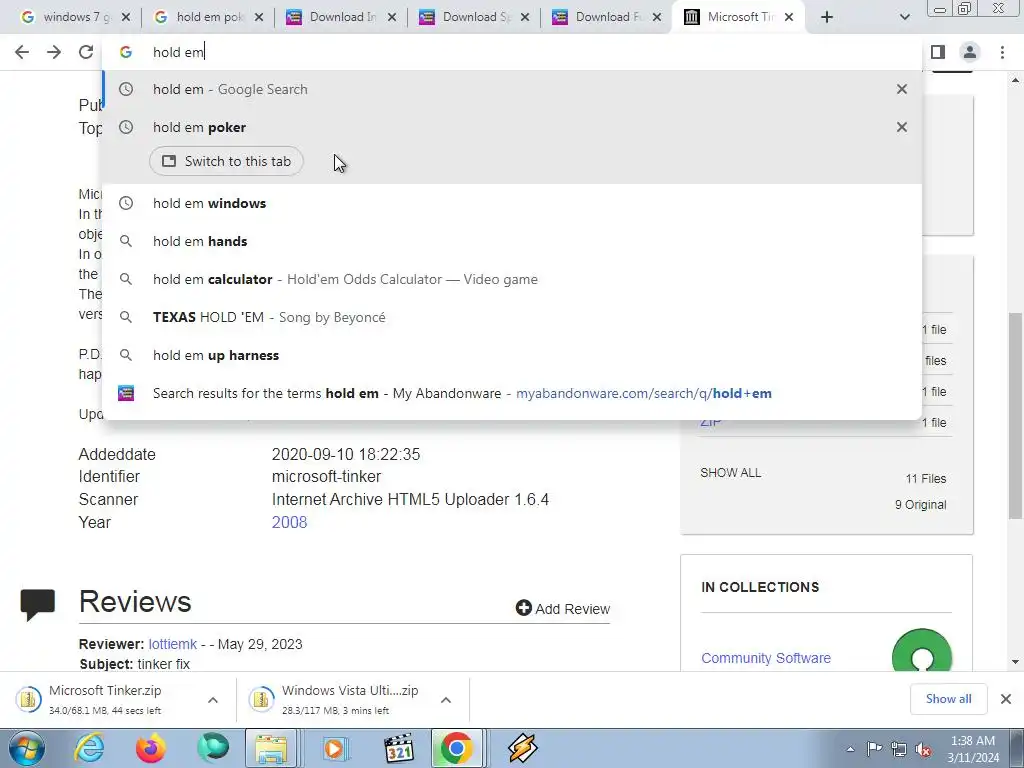Open the Chrome three-dot menu
This screenshot has width=1024, height=768.
pyautogui.click(x=1002, y=52)
